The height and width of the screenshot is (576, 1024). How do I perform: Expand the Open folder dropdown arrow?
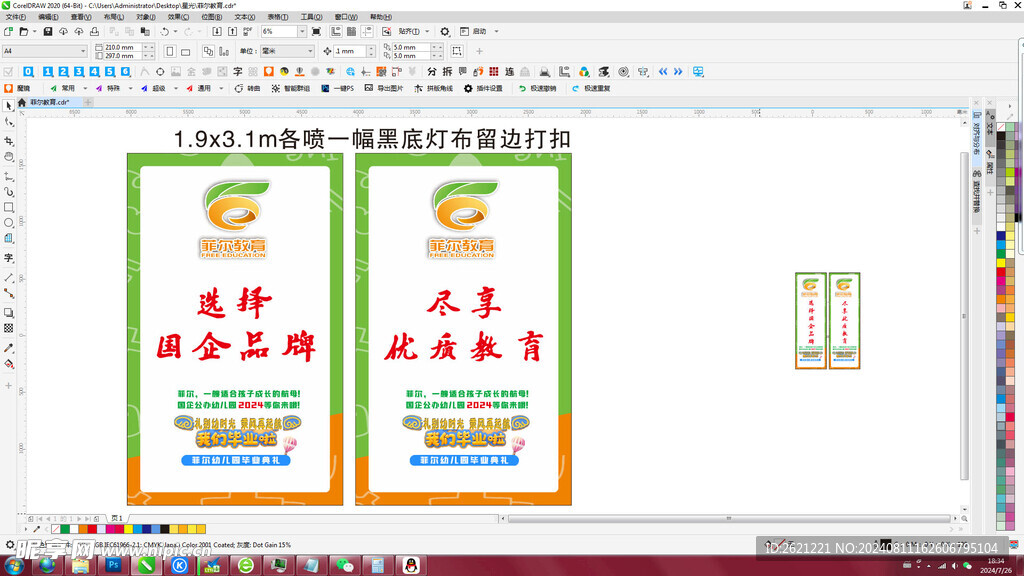tap(35, 31)
